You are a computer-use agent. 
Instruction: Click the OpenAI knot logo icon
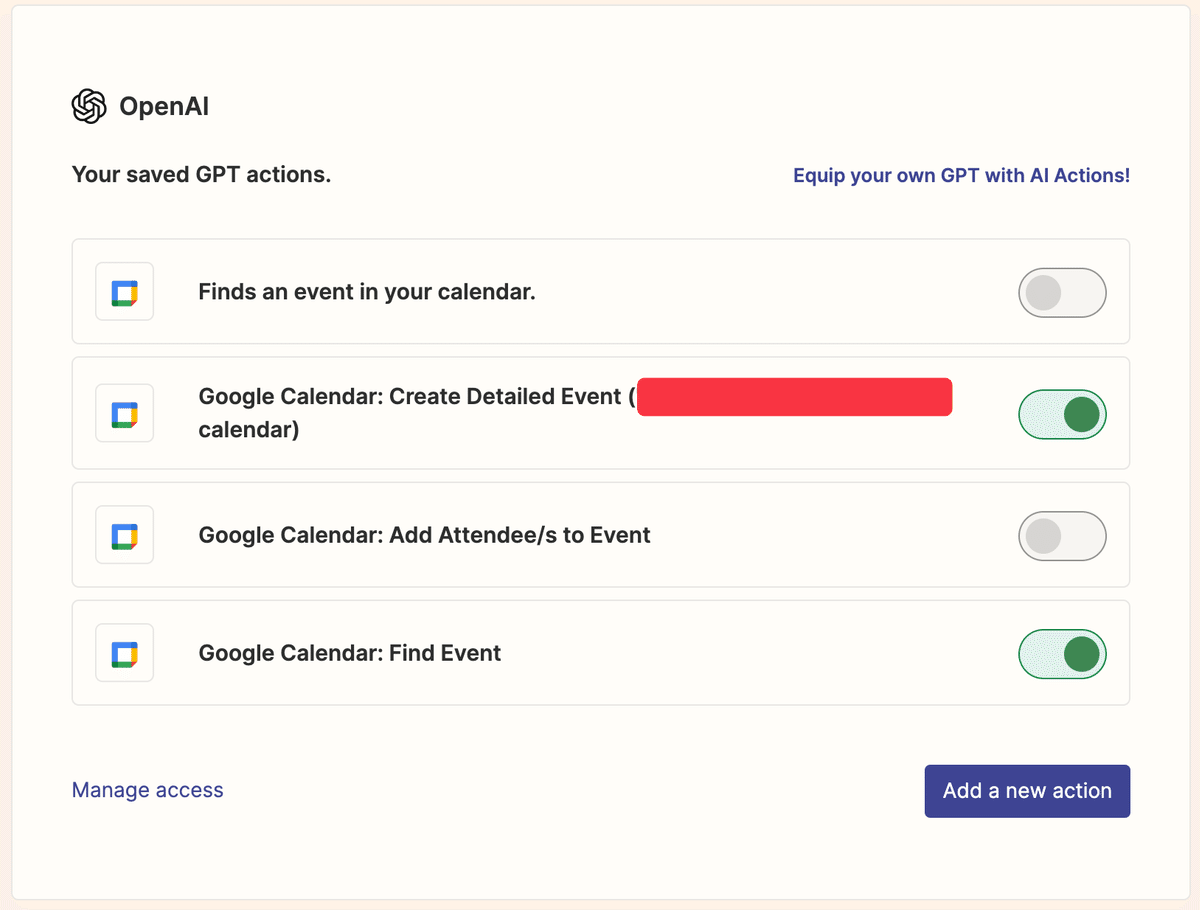click(x=89, y=106)
